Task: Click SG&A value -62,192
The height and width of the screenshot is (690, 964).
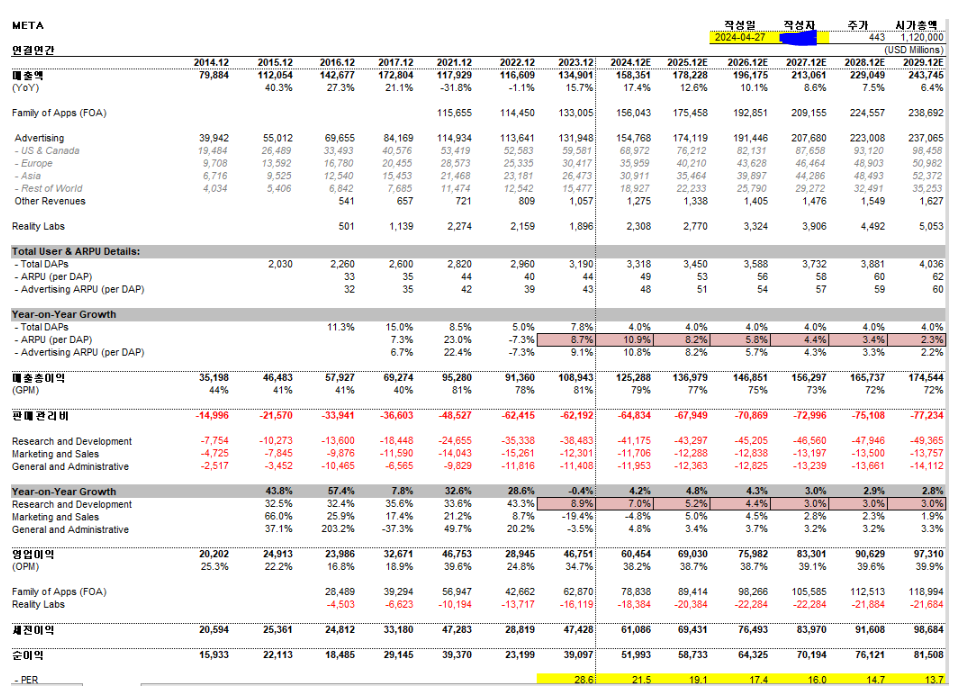Action: pyautogui.click(x=577, y=416)
